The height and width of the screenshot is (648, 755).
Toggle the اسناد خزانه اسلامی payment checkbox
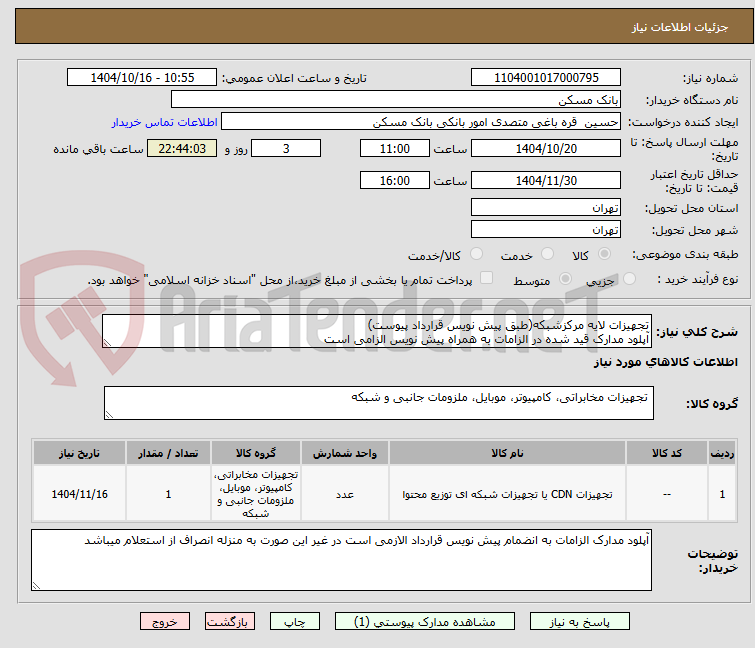coord(487,278)
